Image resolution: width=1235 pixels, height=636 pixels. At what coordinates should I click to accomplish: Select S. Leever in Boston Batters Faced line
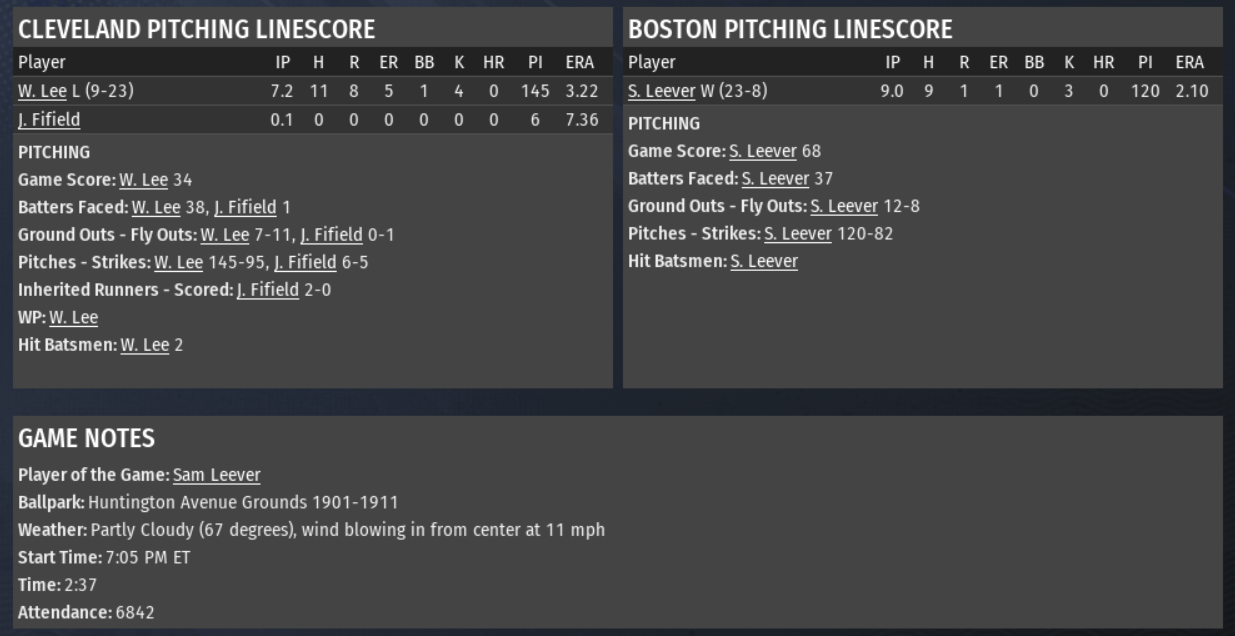coord(775,179)
